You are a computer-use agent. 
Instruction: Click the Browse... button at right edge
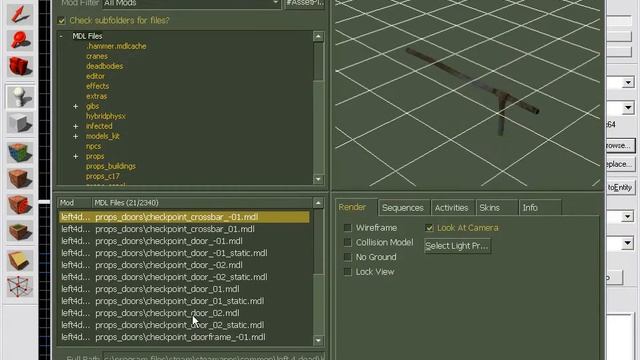coord(620,145)
